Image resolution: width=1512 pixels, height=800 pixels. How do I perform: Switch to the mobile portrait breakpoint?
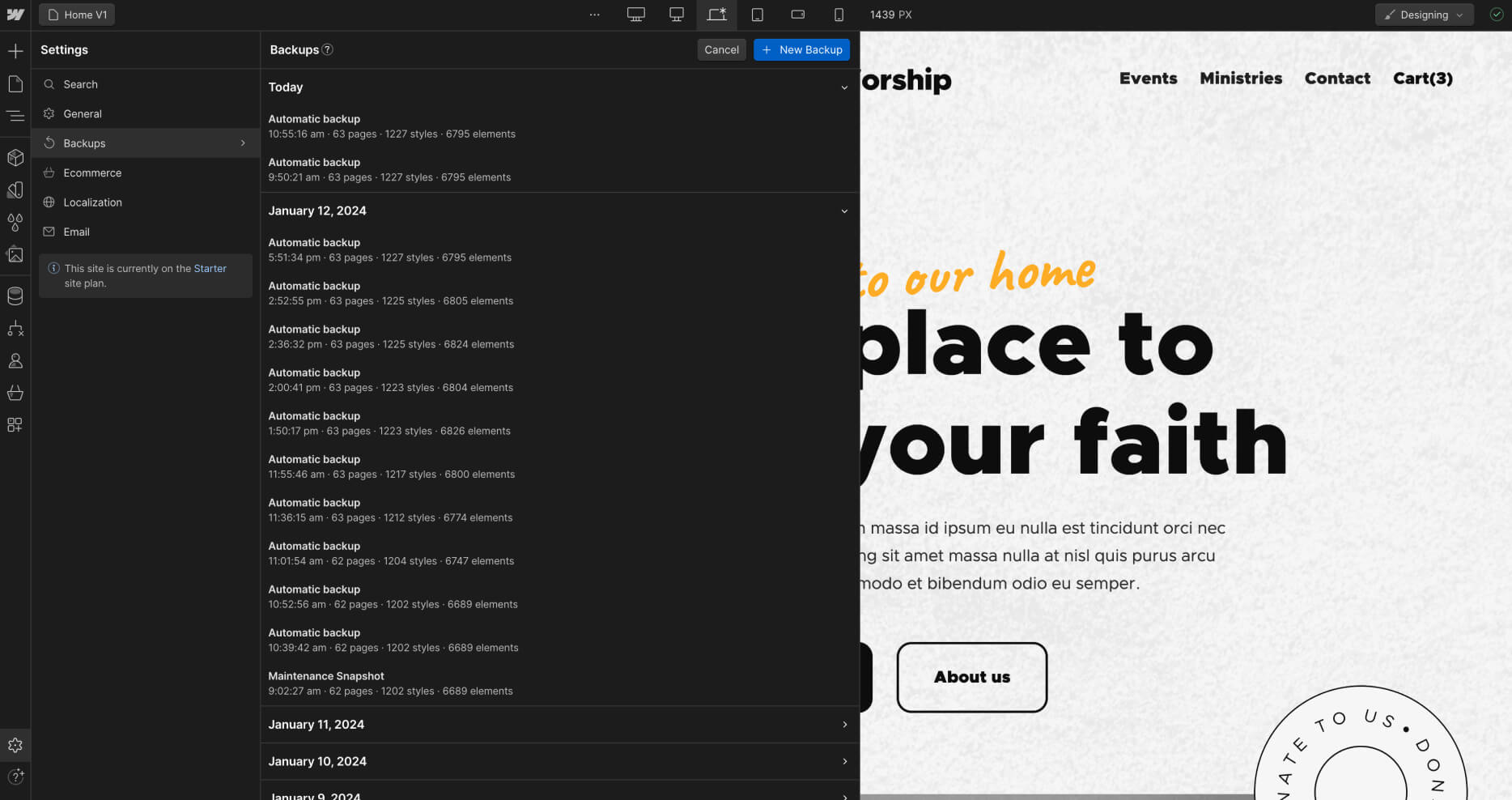pyautogui.click(x=839, y=14)
